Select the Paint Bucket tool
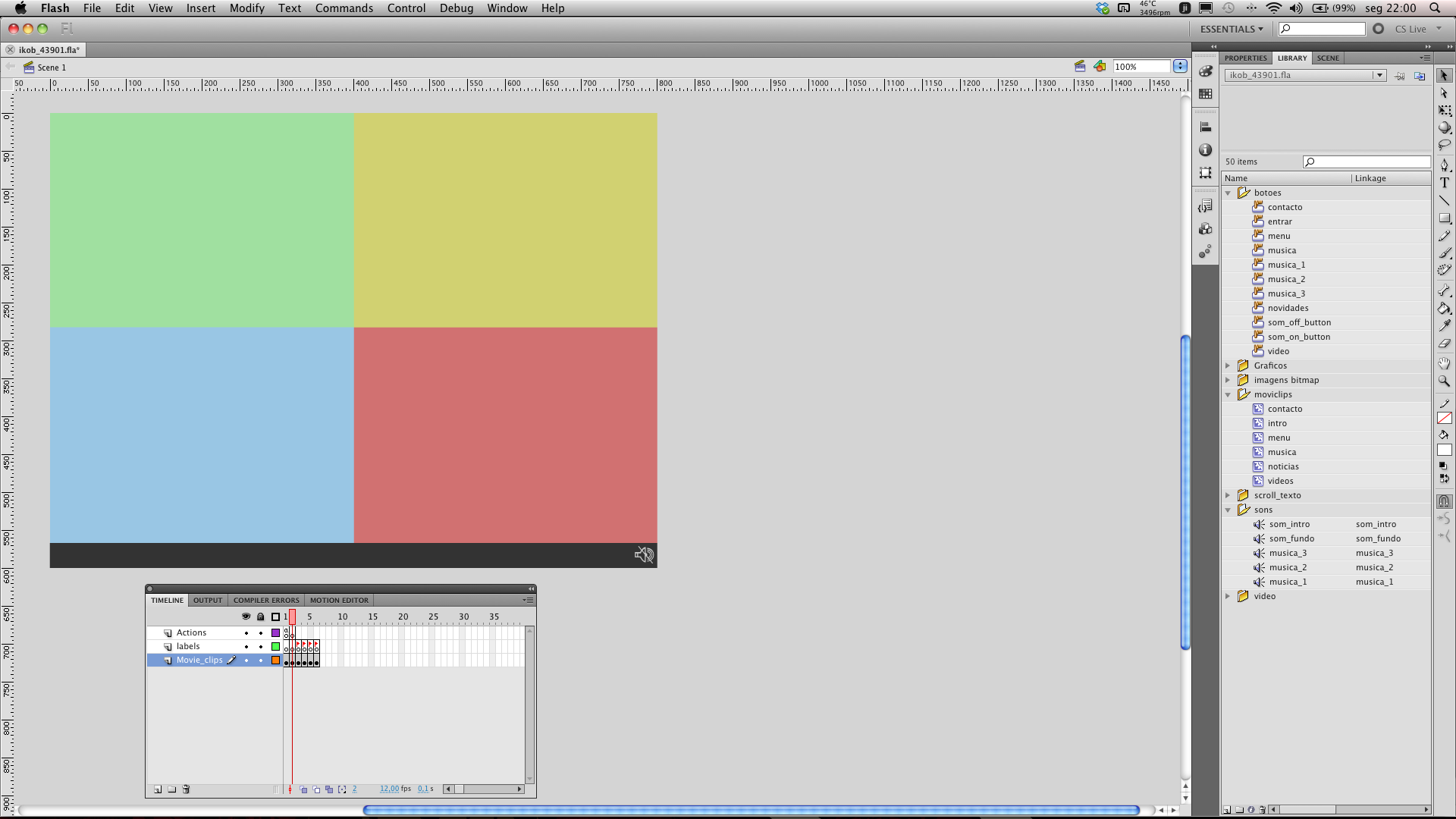 (1445, 309)
